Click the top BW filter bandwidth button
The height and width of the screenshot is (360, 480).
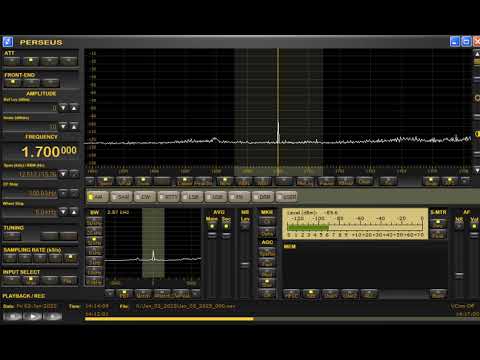[x=94, y=222]
